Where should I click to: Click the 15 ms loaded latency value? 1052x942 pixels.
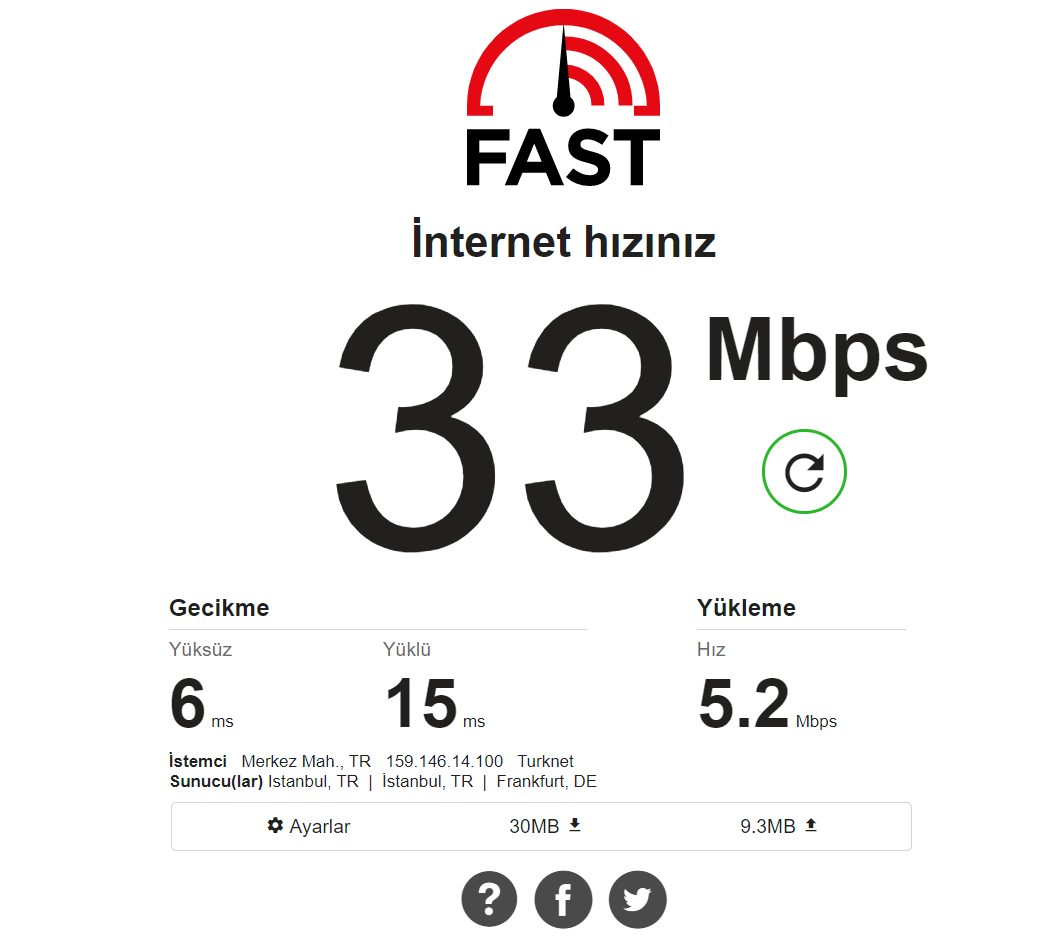435,703
